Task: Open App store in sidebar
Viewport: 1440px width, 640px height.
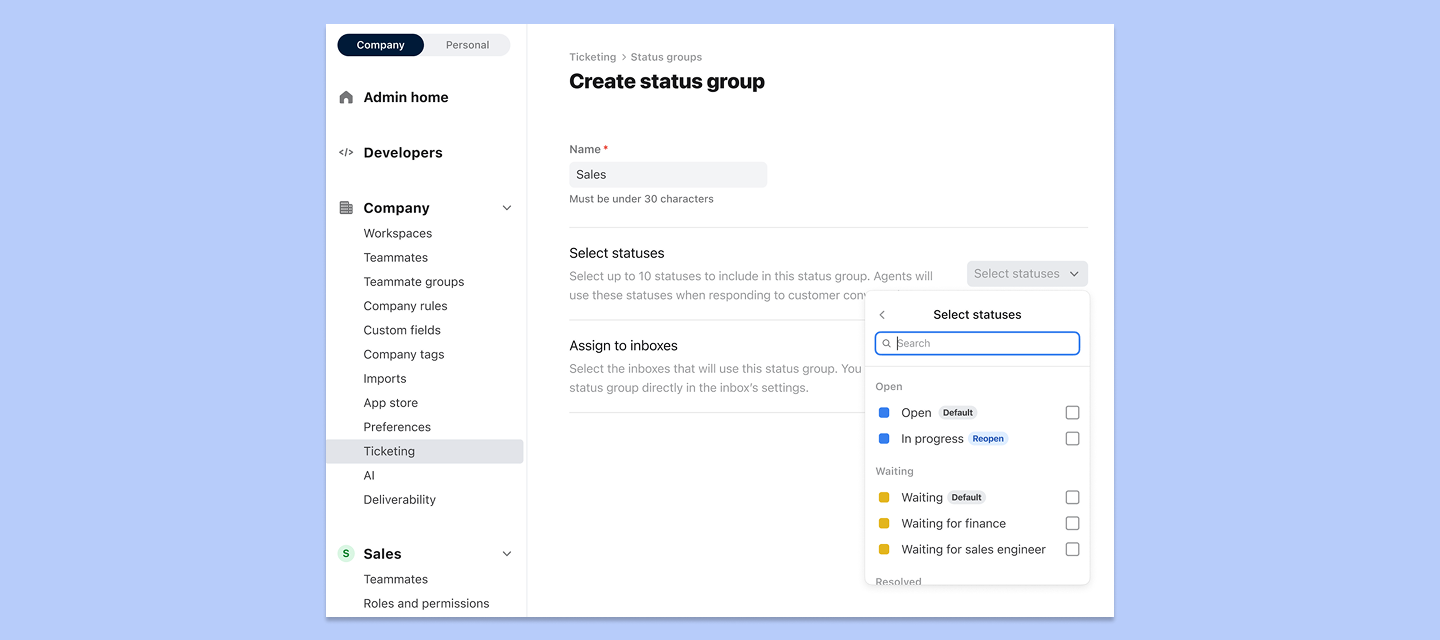Action: point(391,403)
